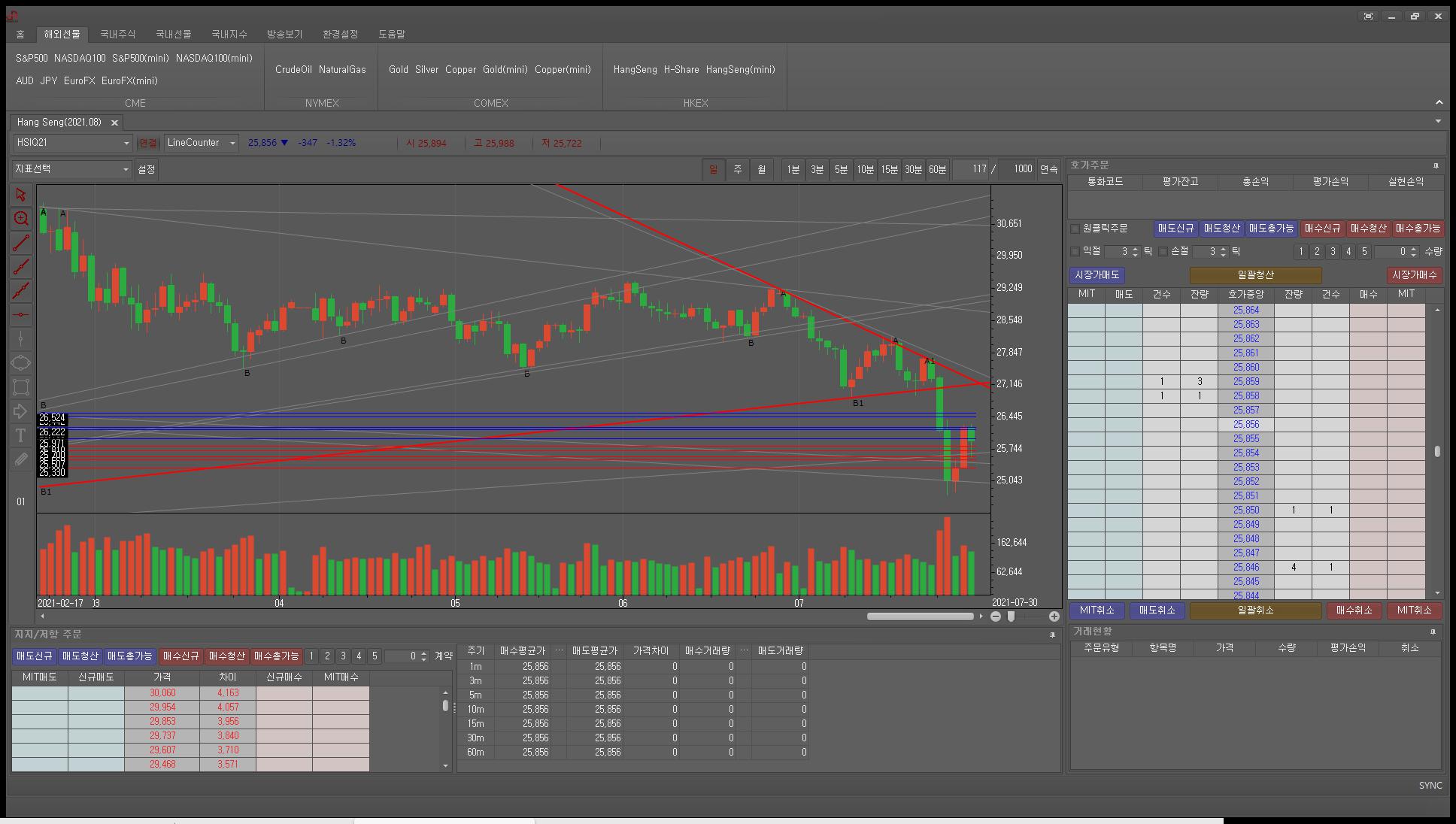Switch to the 환경설정 menu

340,35
